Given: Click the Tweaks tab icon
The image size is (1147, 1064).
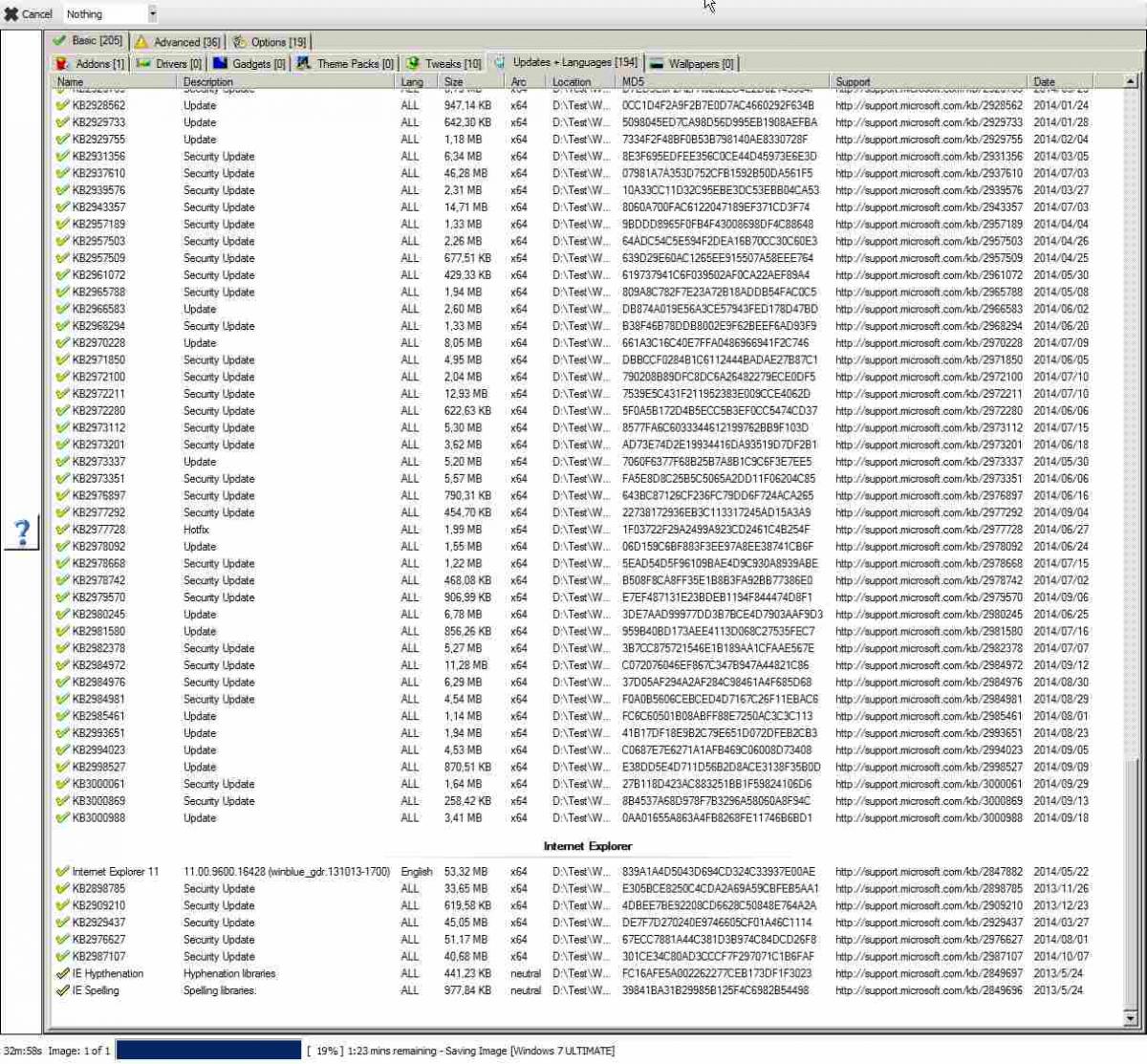Looking at the screenshot, I should tap(413, 64).
